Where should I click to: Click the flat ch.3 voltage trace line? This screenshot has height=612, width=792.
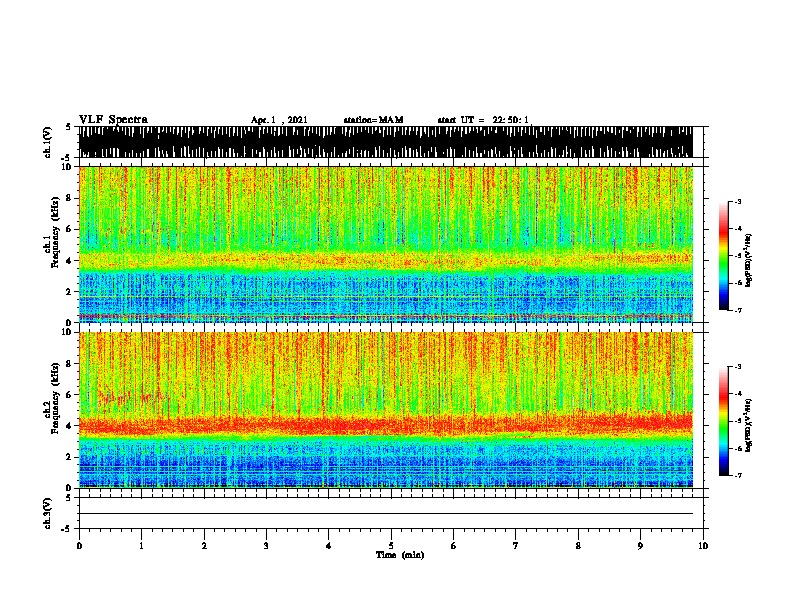pyautogui.click(x=385, y=514)
